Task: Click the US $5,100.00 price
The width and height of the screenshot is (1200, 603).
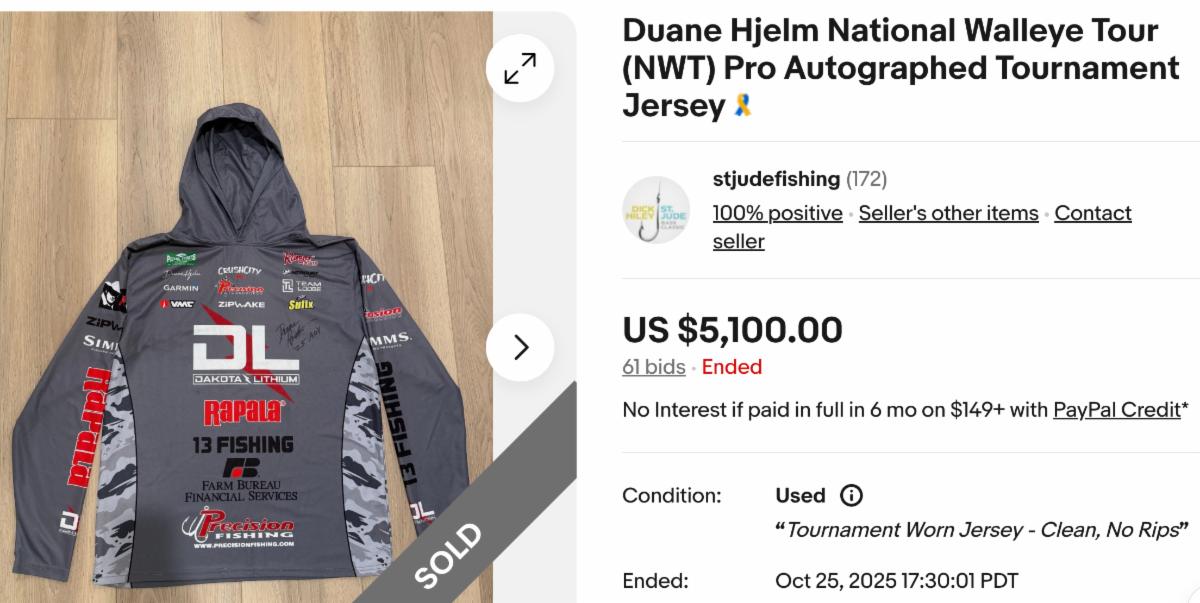Action: [x=732, y=329]
